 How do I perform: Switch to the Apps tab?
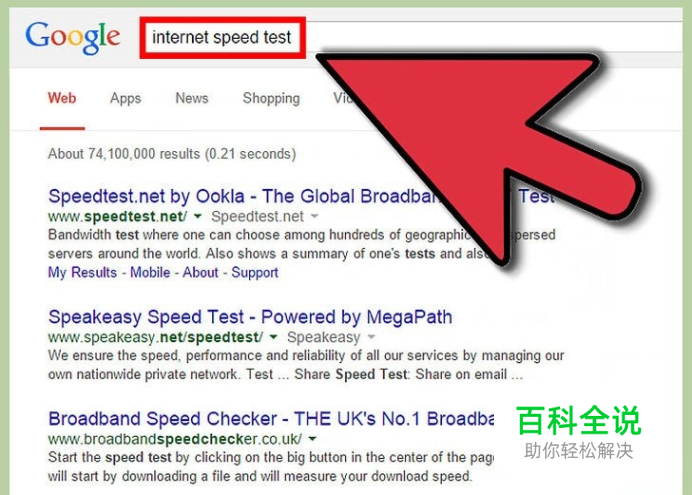point(125,98)
